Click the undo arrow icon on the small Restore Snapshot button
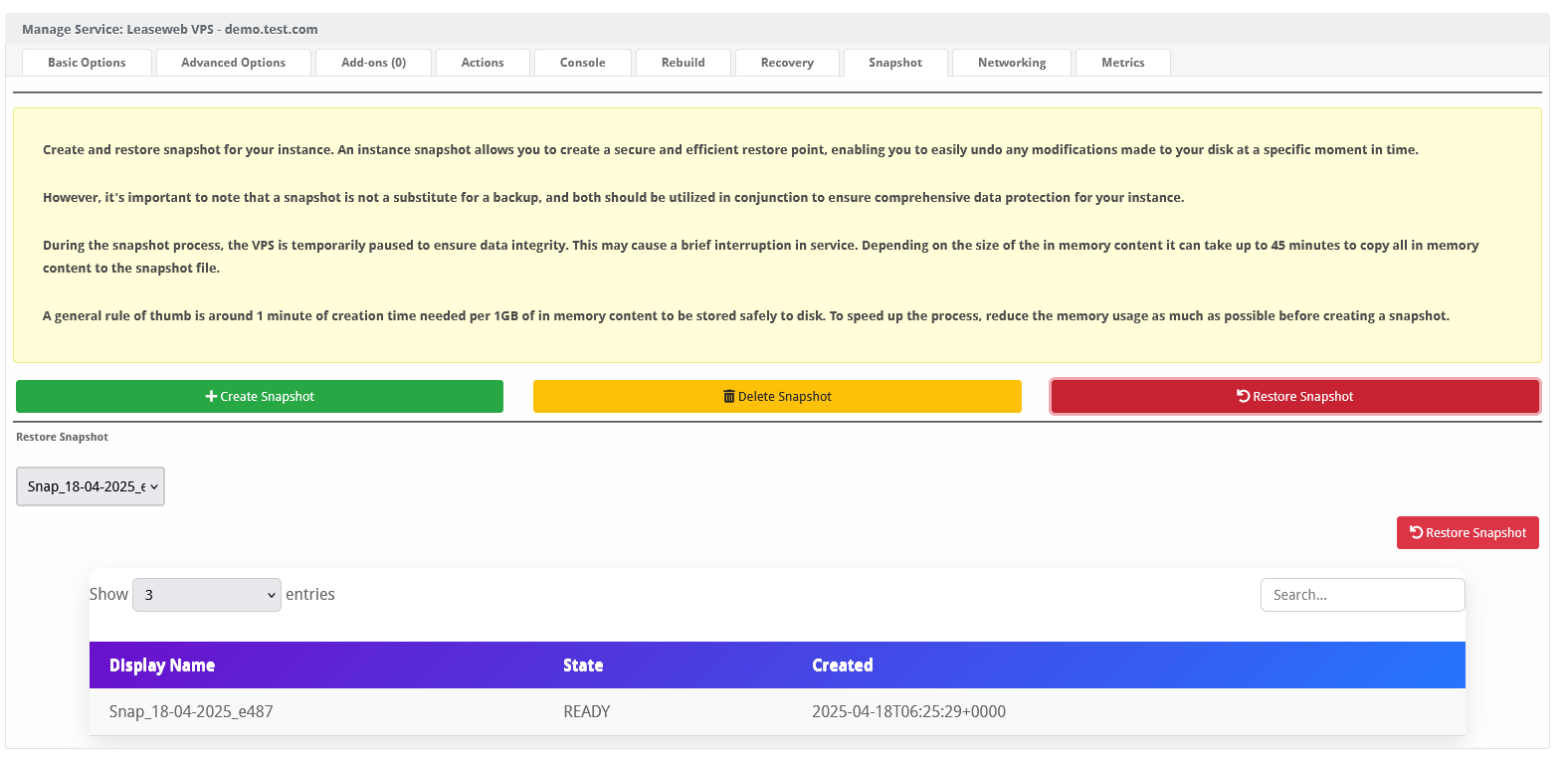This screenshot has height=758, width=1568. [x=1417, y=532]
